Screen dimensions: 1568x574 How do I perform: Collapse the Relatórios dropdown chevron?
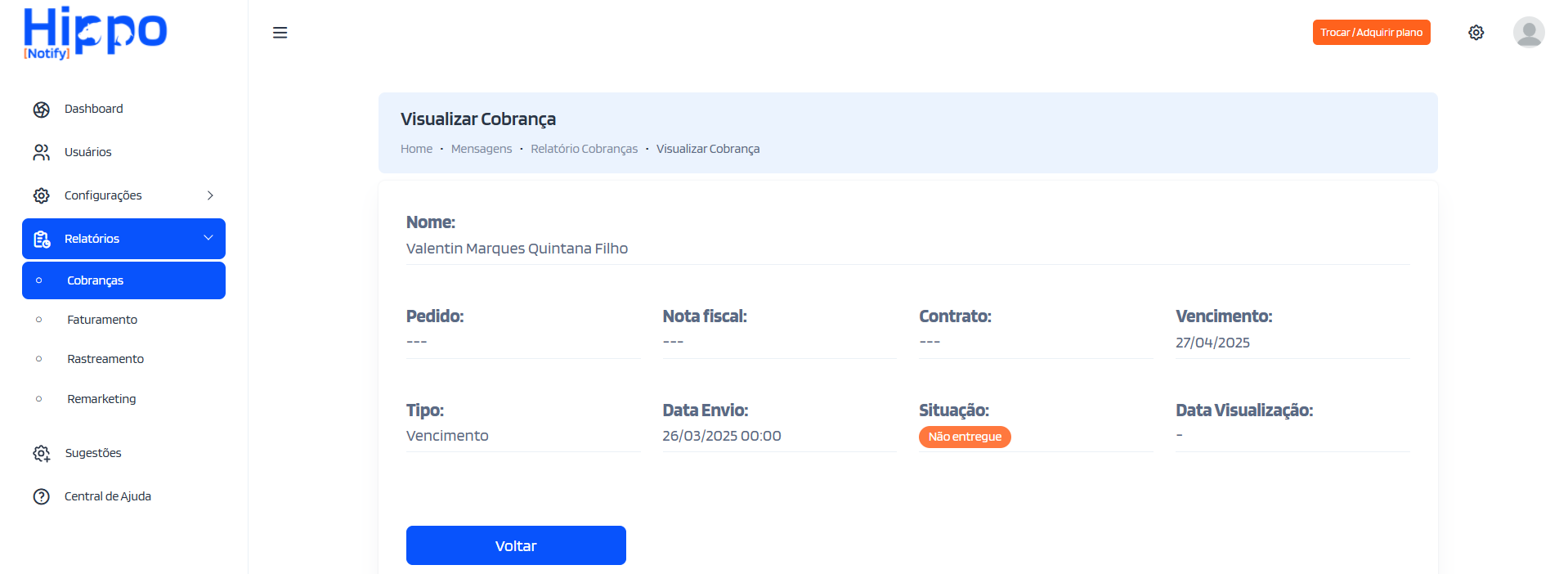click(208, 238)
